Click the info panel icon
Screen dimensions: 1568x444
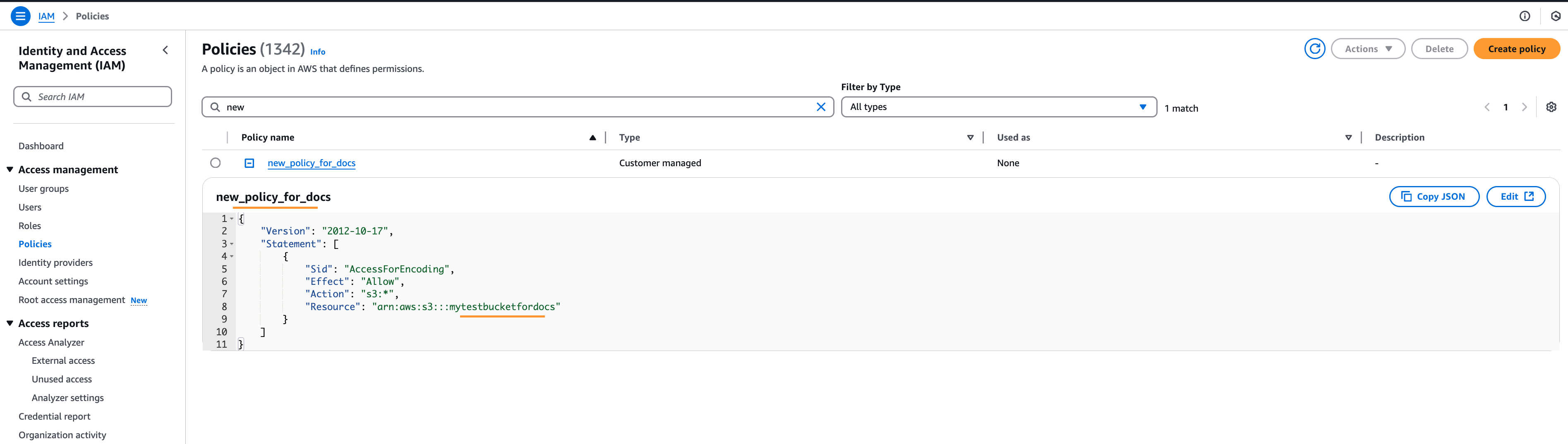pos(1524,17)
